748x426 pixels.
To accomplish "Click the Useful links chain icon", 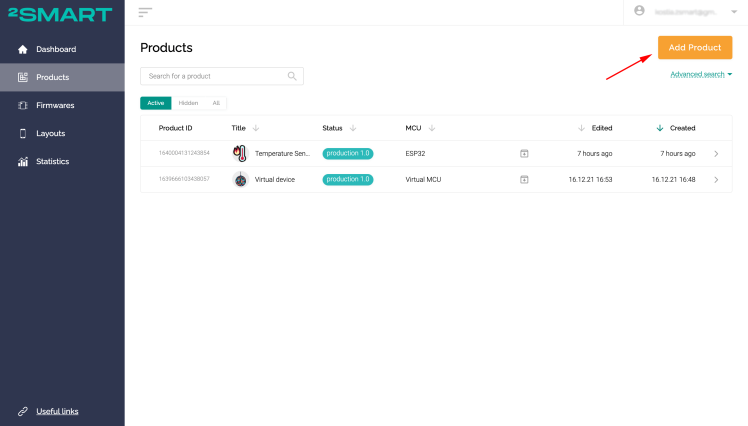I will point(22,411).
